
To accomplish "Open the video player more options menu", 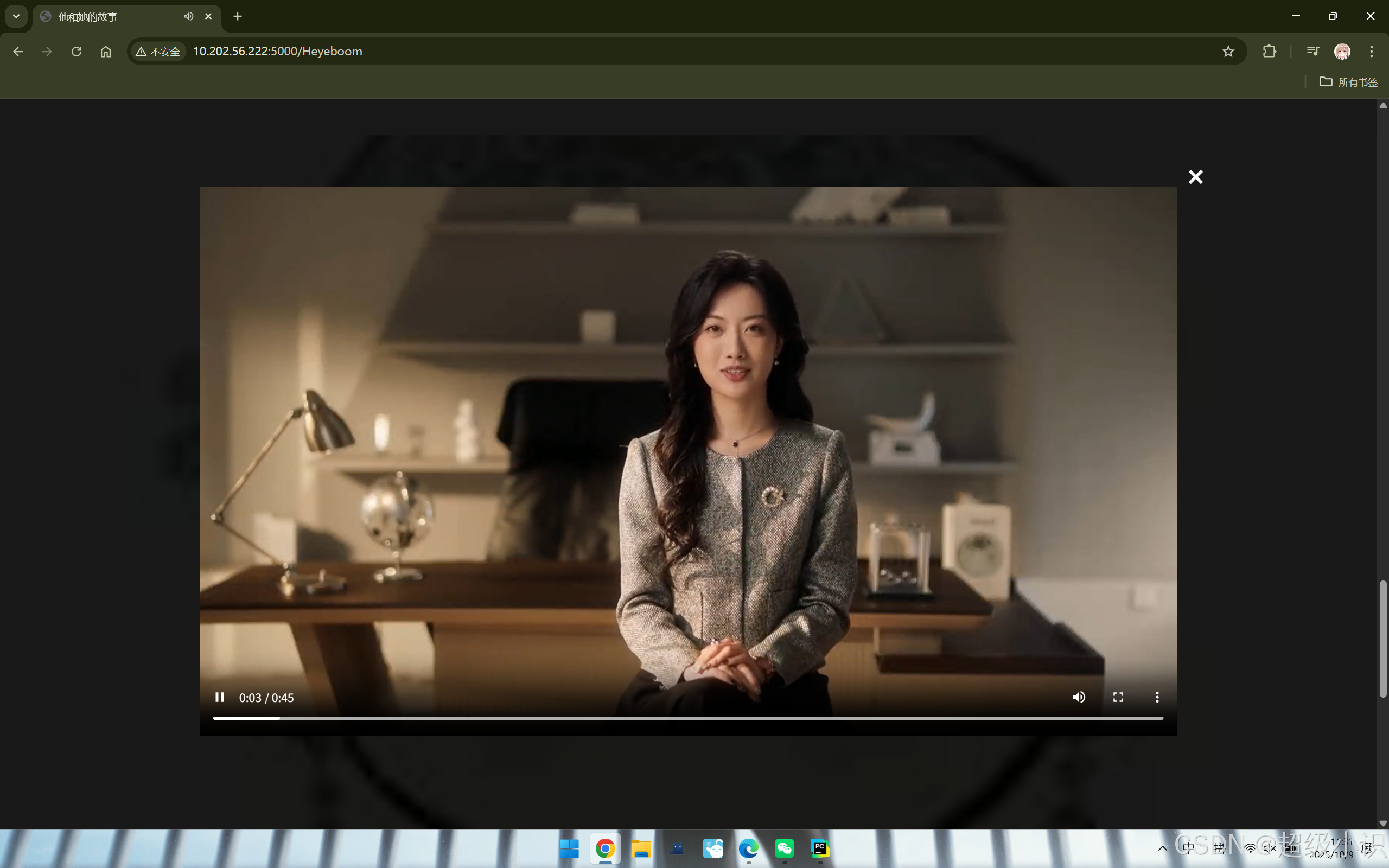I will [x=1157, y=698].
